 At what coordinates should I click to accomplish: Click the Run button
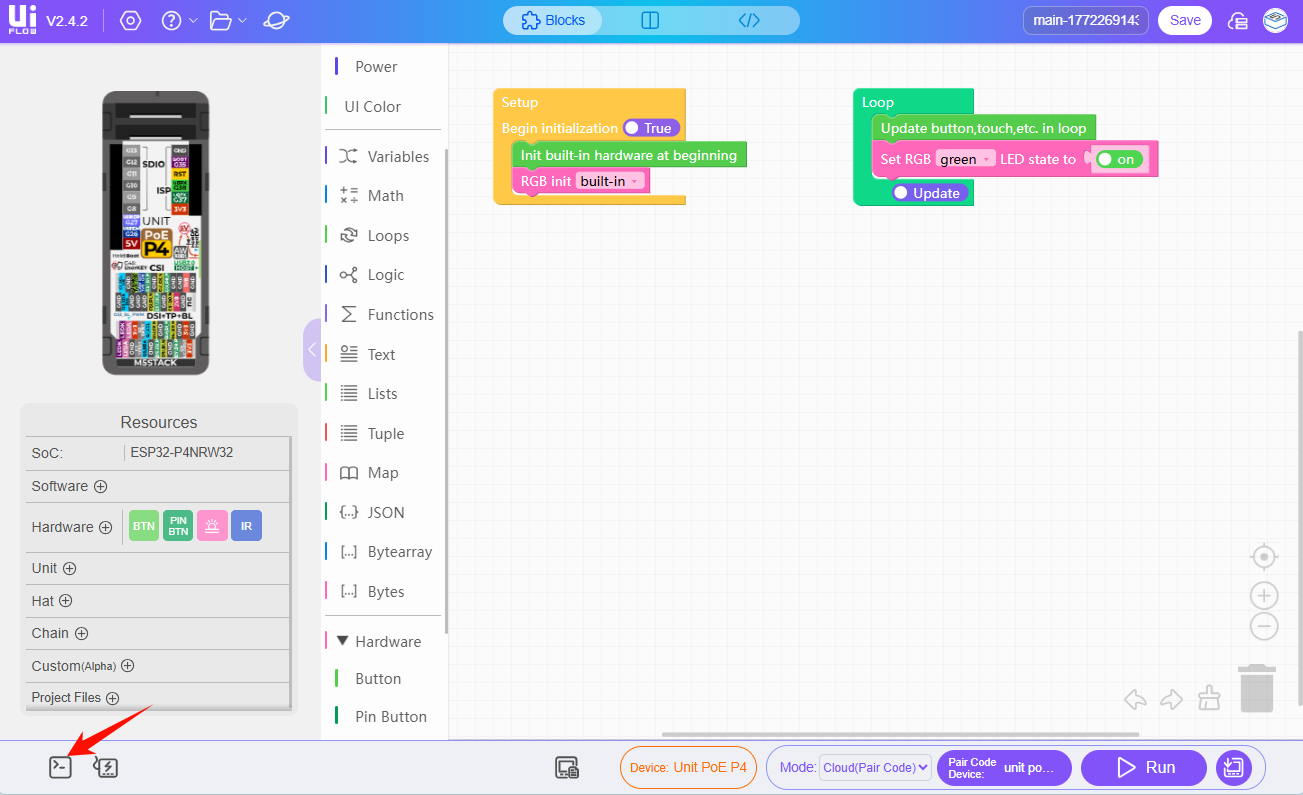1144,767
